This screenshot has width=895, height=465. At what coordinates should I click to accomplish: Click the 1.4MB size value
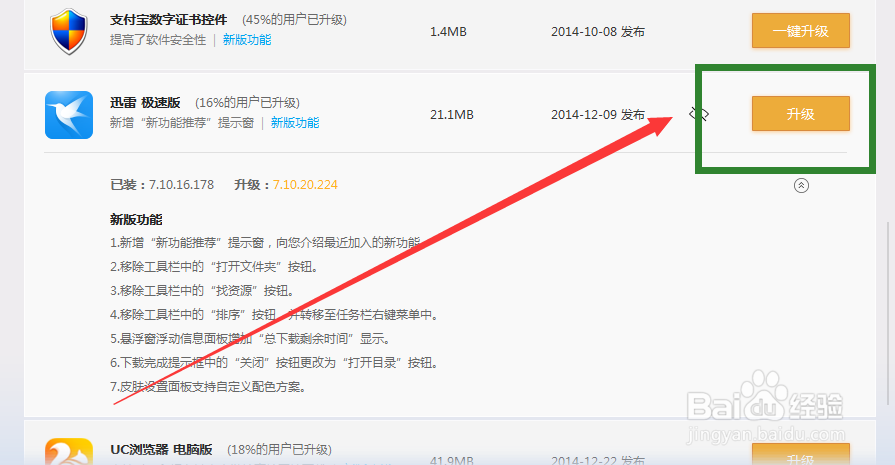(448, 32)
